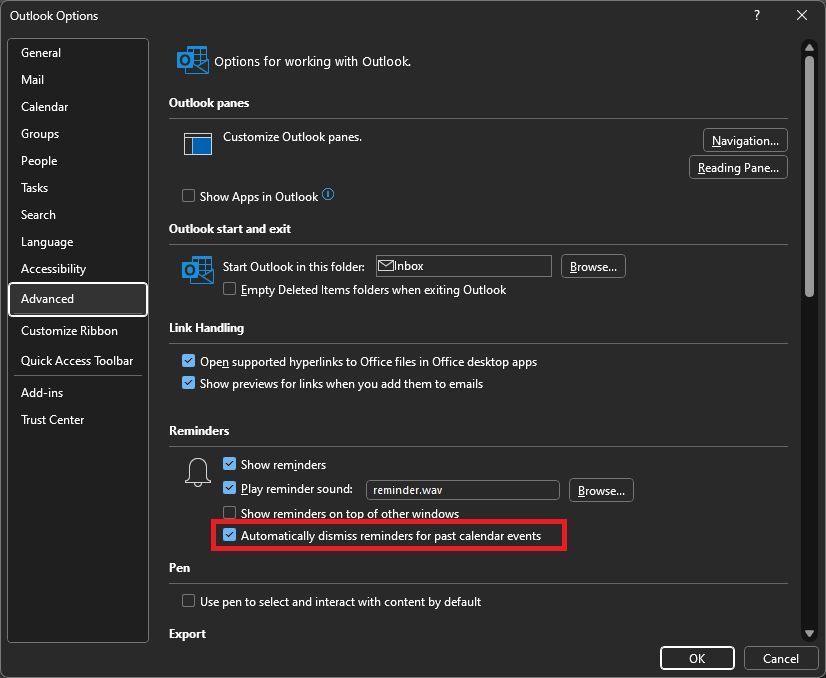This screenshot has width=826, height=678.
Task: Select the Calendar category in the sidebar
Action: (78, 106)
